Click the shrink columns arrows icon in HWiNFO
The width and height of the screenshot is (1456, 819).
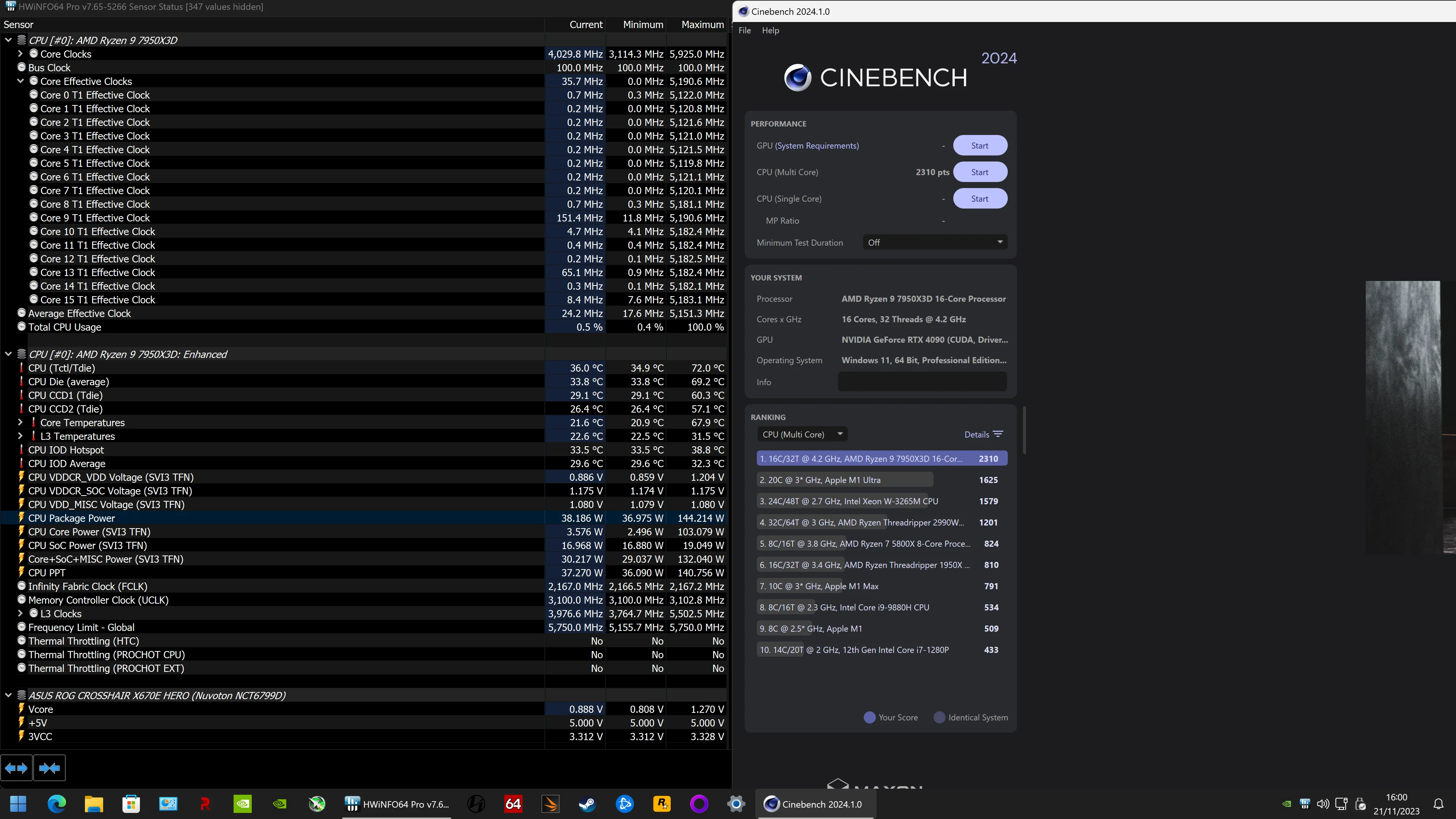pyautogui.click(x=49, y=767)
